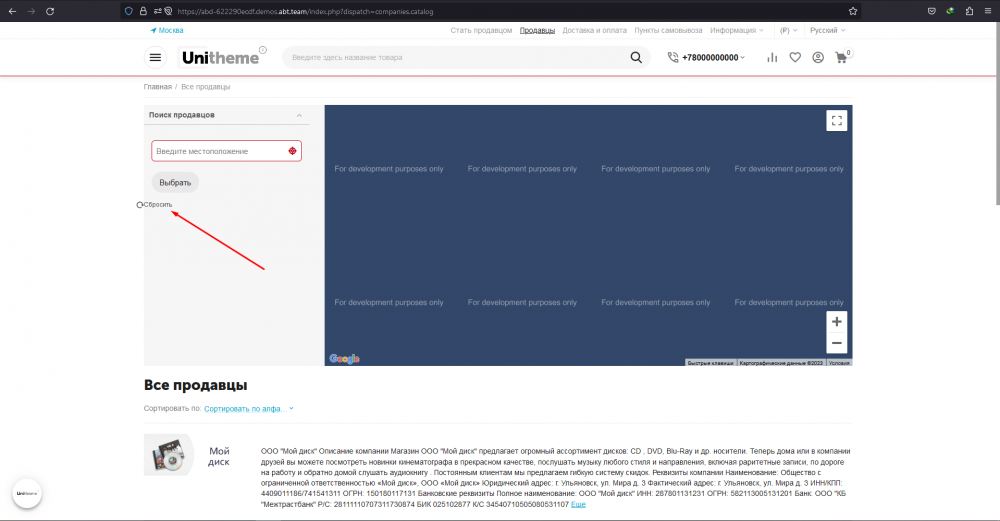
Task: Open the hamburger catalog menu
Action: tap(155, 58)
